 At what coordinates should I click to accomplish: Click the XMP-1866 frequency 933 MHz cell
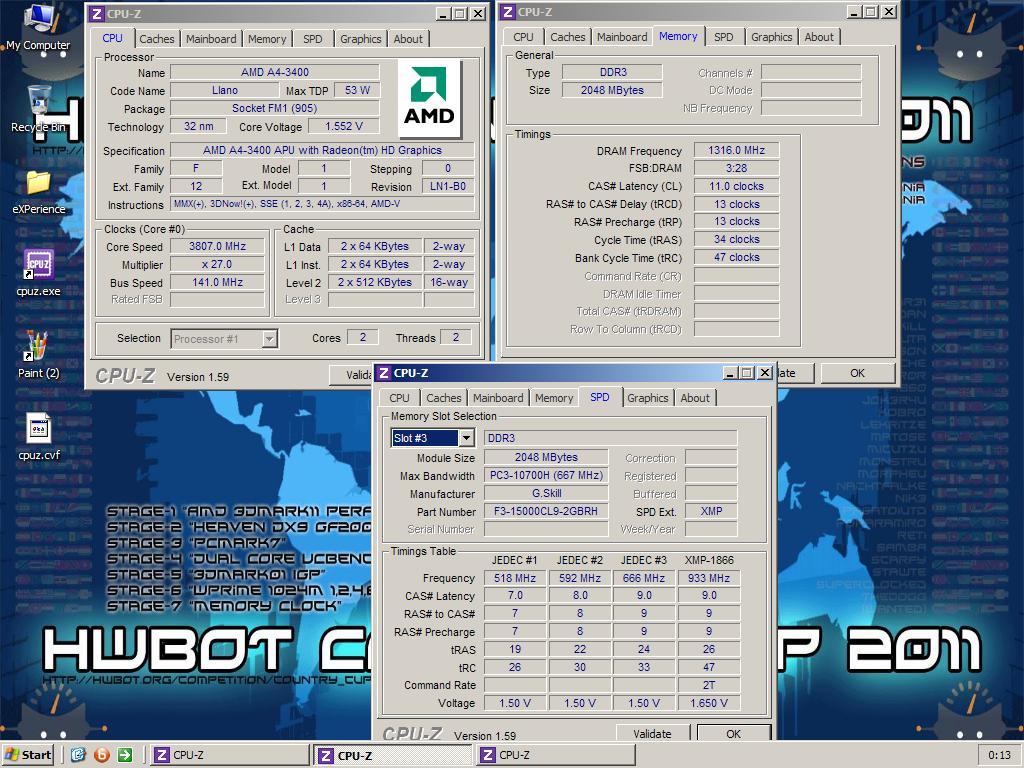tap(709, 578)
